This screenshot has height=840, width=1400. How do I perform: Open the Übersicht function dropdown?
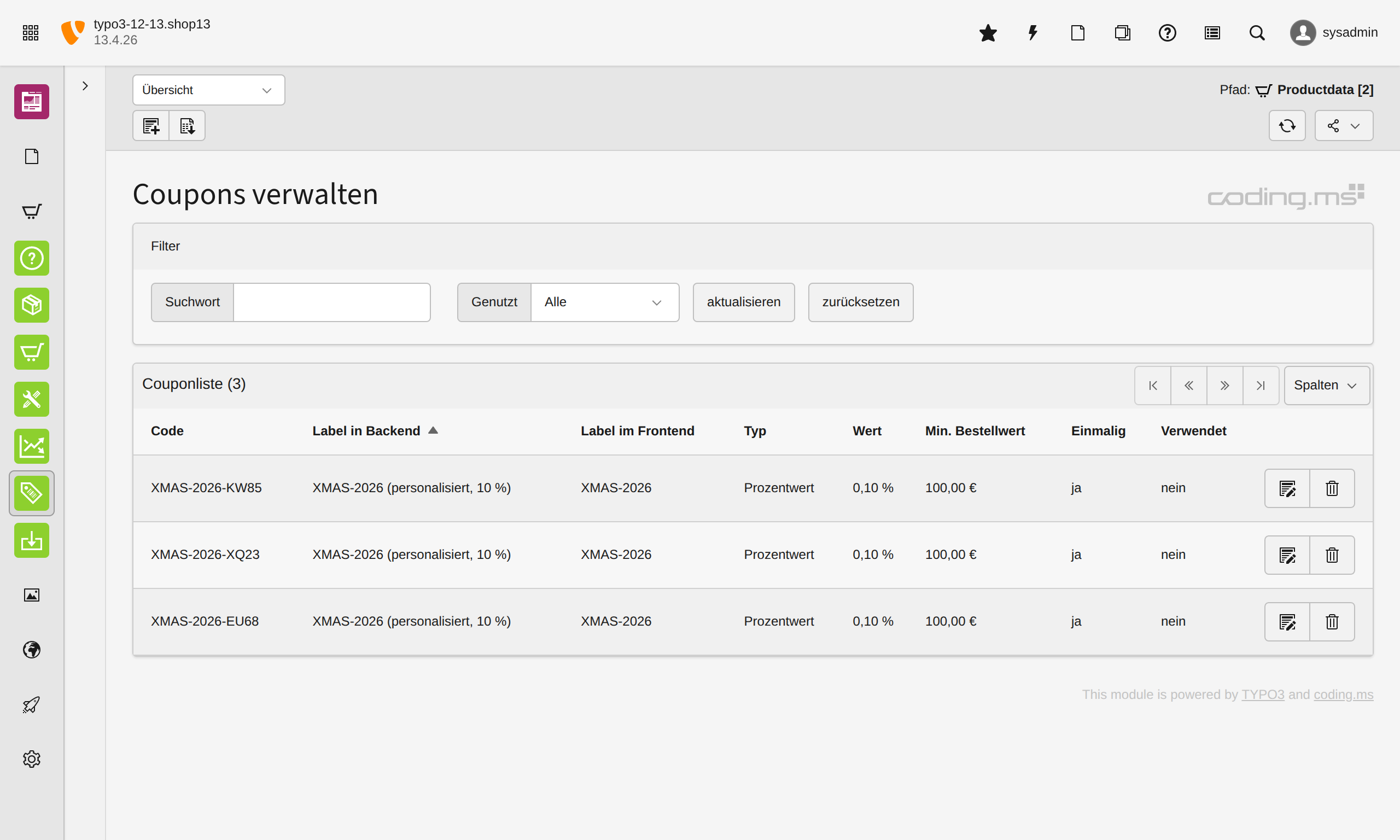tap(208, 90)
